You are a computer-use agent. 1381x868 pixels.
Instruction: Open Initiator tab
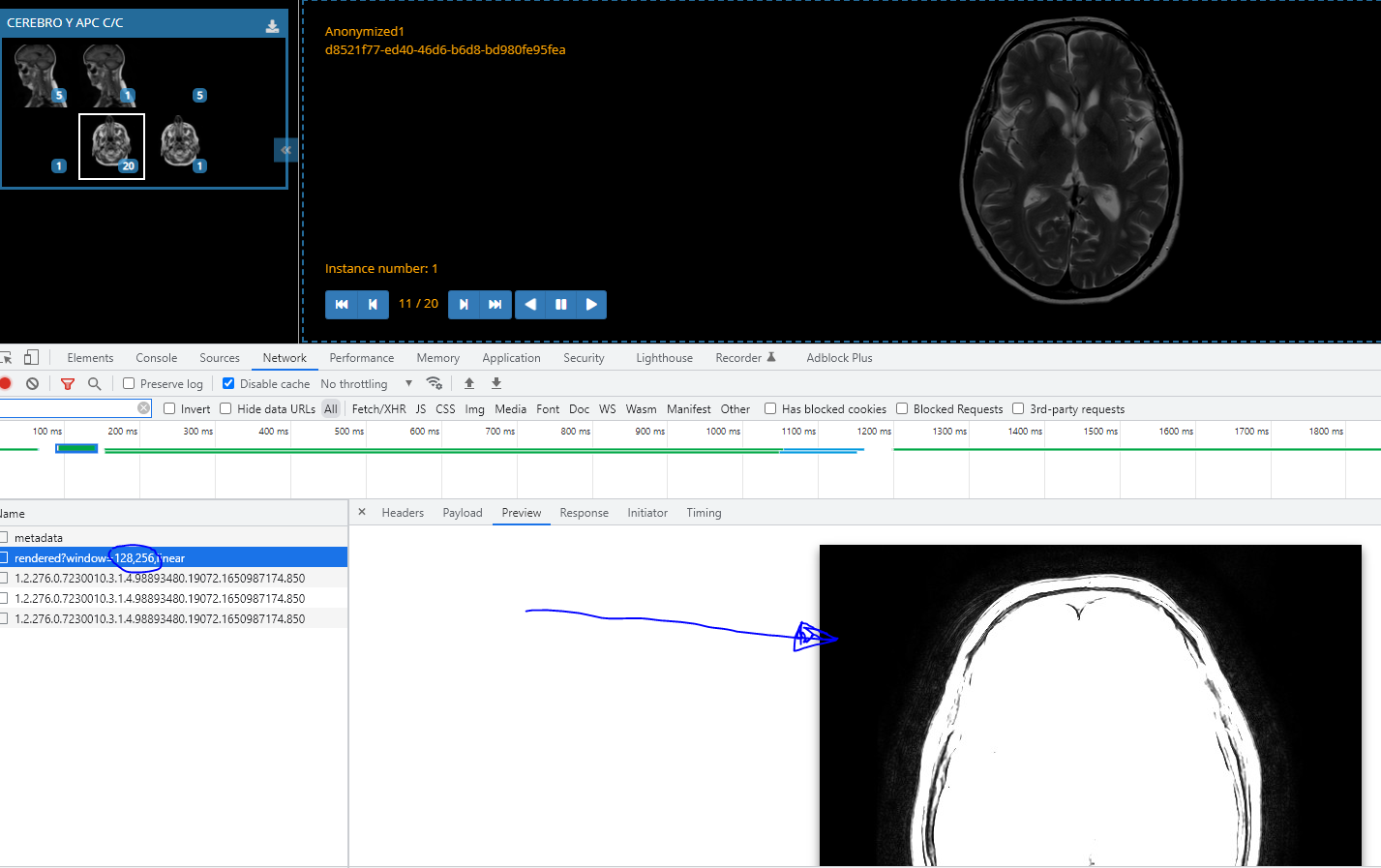pyautogui.click(x=647, y=513)
